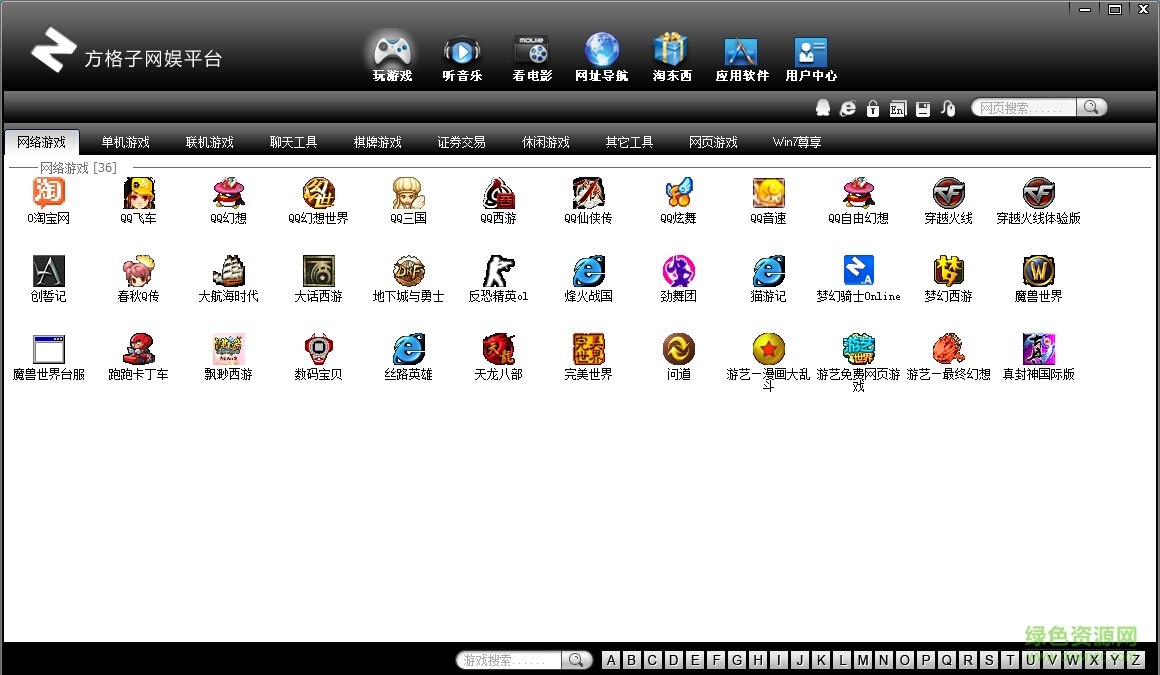
Task: Click the lock icon in toolbar
Action: coord(873,108)
